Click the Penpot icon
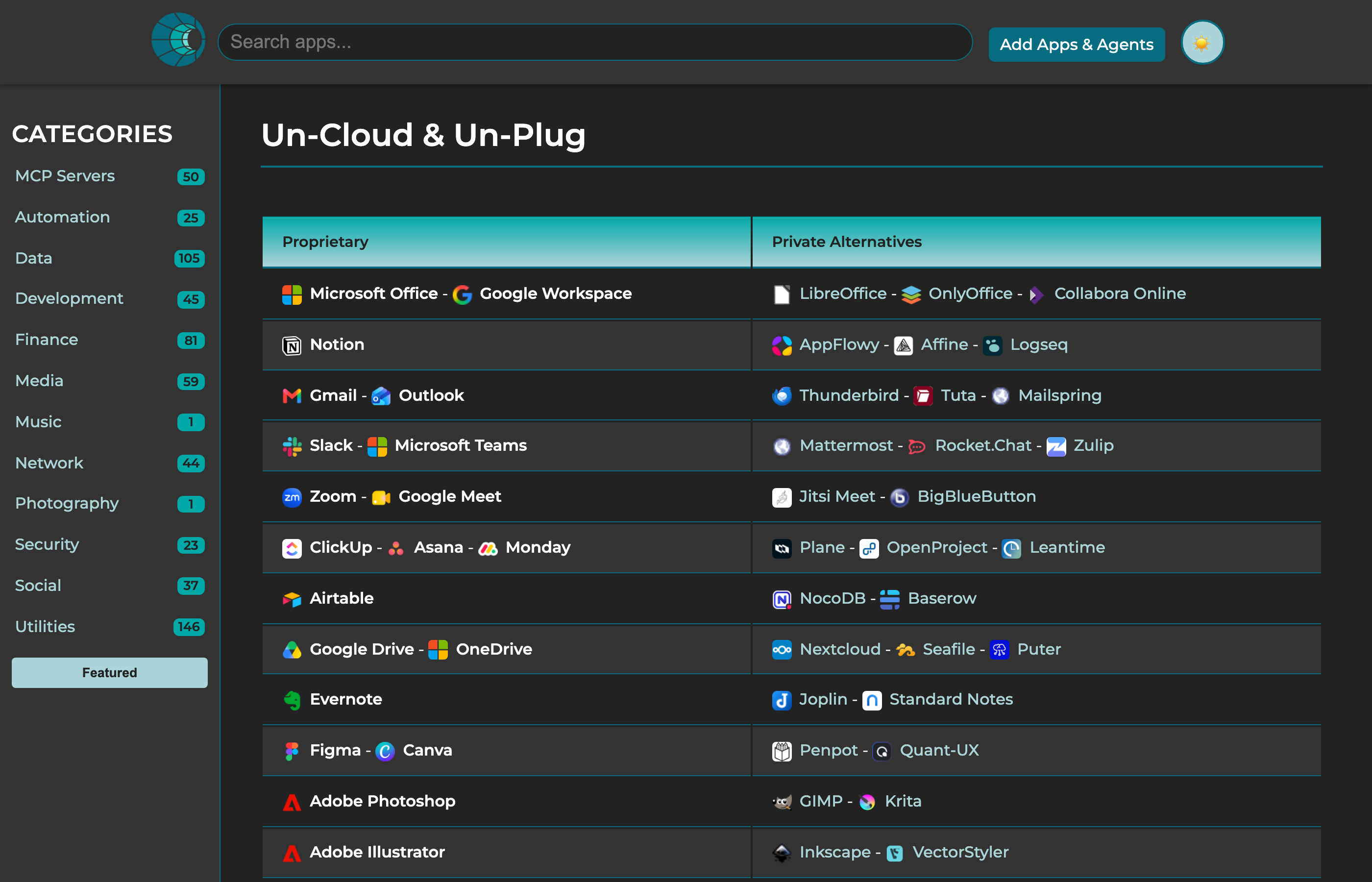 [x=782, y=751]
